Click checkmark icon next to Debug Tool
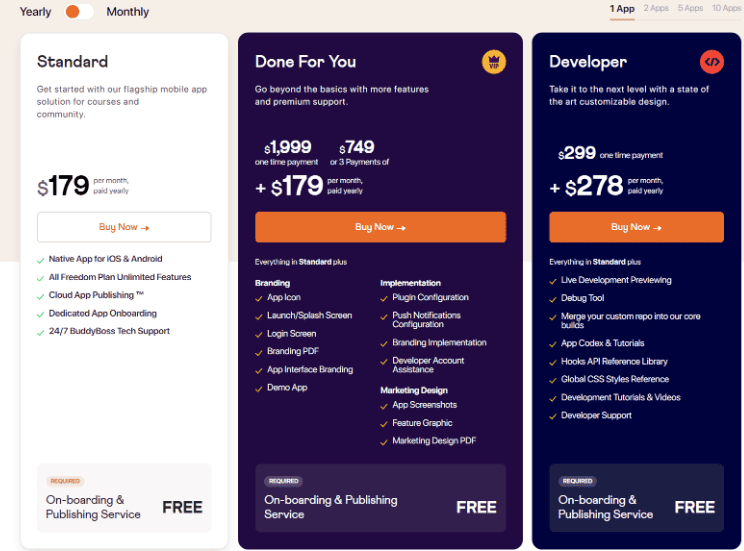 pyautogui.click(x=554, y=298)
